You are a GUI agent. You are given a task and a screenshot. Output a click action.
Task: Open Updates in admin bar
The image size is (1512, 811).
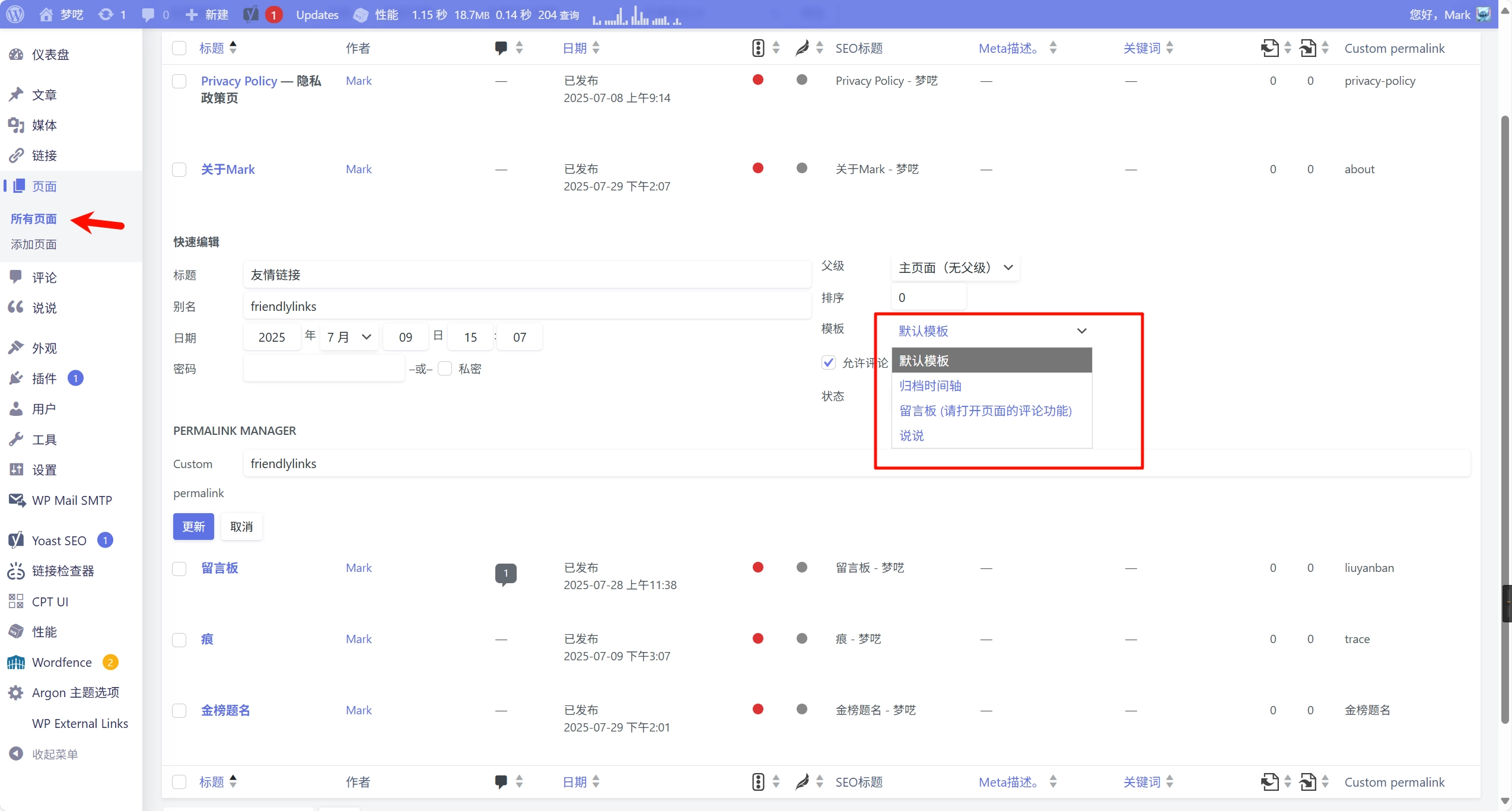317,14
